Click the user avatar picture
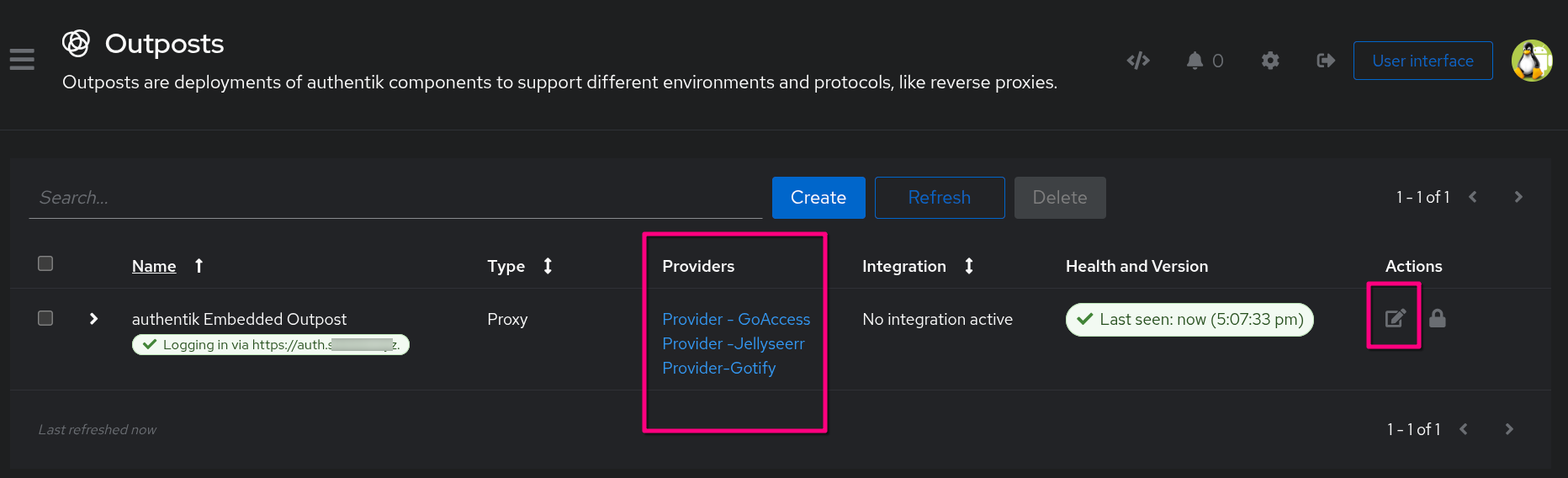 point(1532,61)
